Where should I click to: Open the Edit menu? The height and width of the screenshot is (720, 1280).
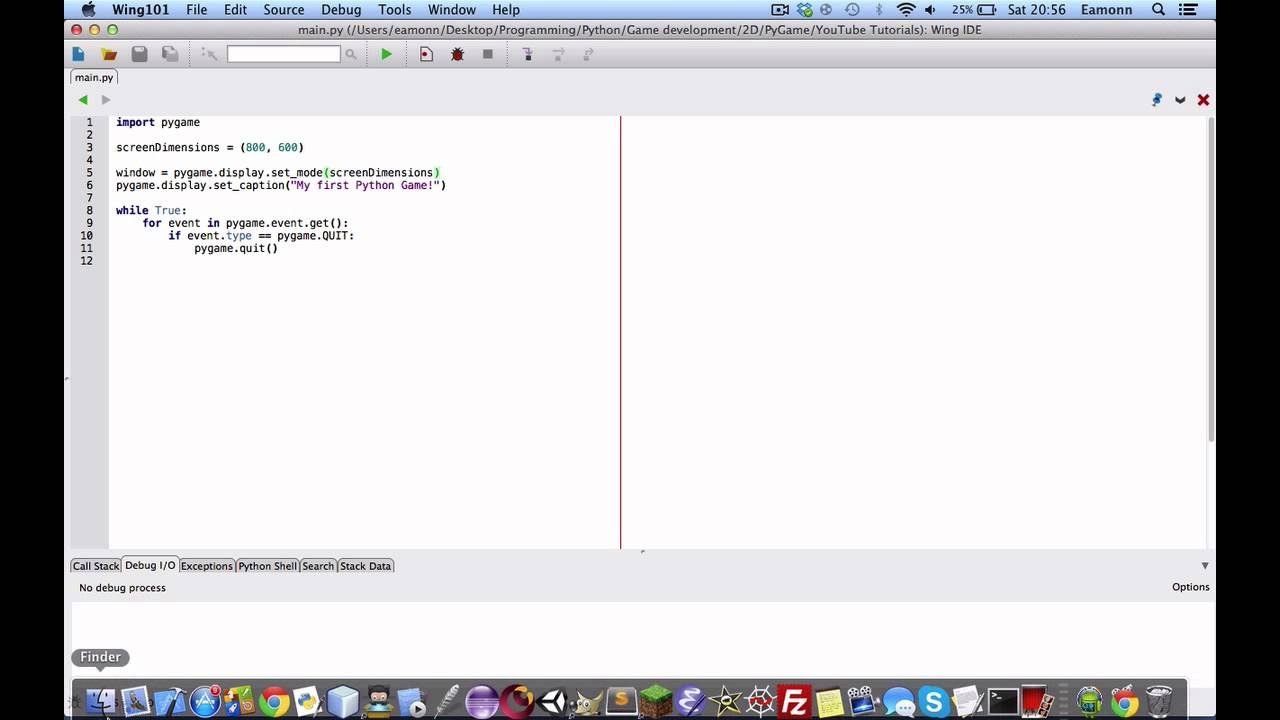coord(235,9)
